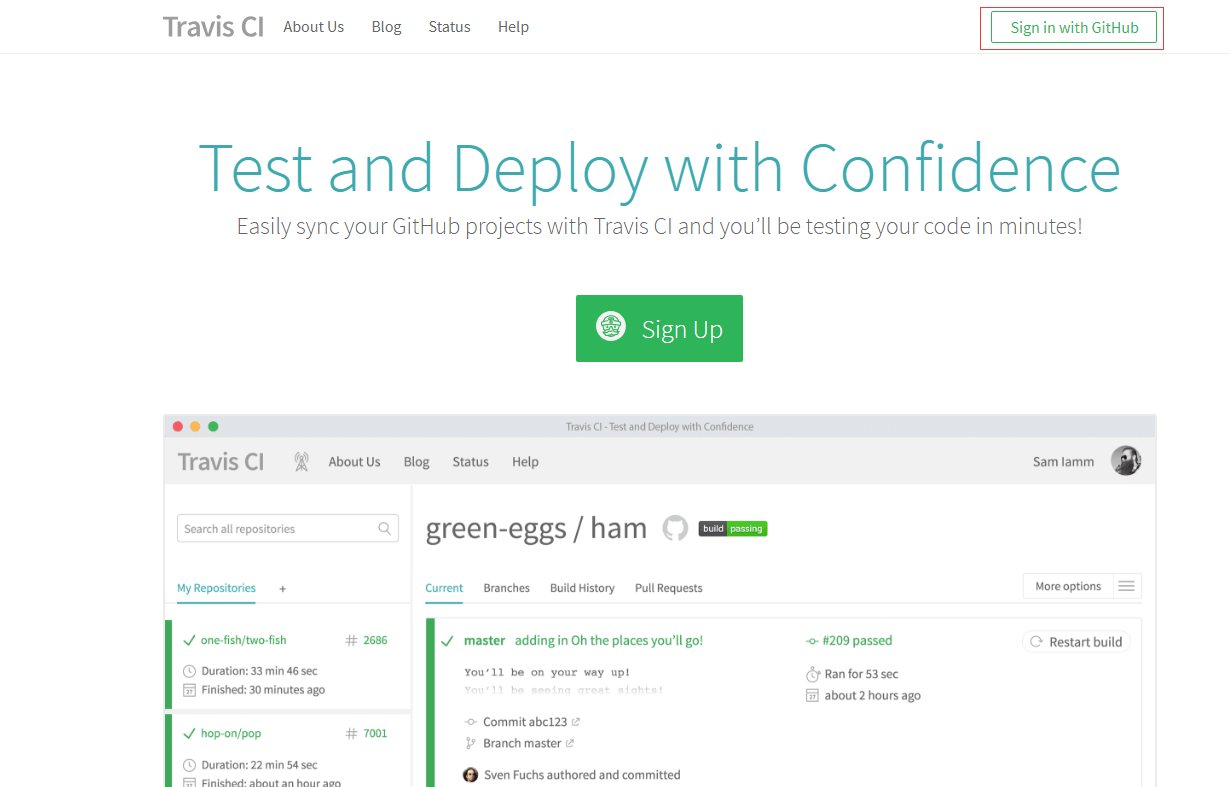This screenshot has width=1230, height=787.
Task: Click the green maximize dot in the preview window
Action: coord(213,426)
